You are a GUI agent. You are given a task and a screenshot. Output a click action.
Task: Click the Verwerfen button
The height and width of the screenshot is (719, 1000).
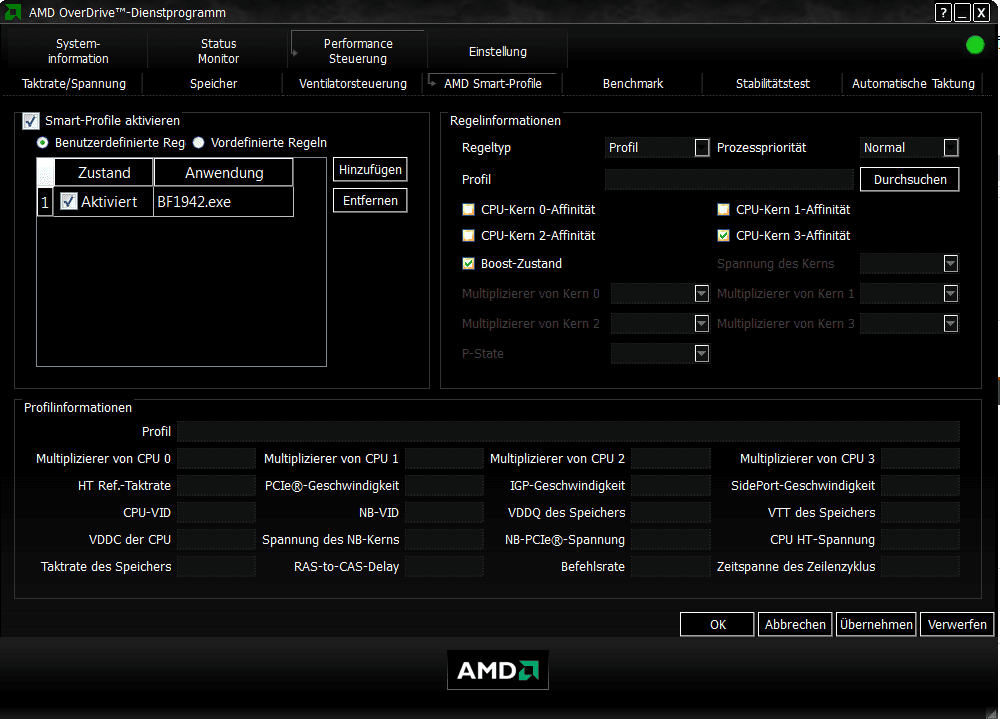(957, 625)
